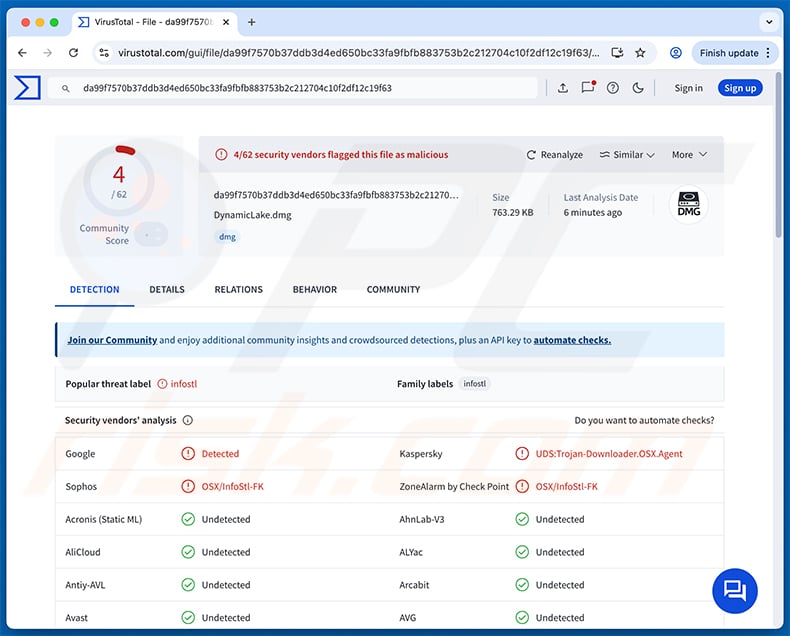Click the popular threat label alert icon
Screen dimensions: 790x636
pos(162,384)
